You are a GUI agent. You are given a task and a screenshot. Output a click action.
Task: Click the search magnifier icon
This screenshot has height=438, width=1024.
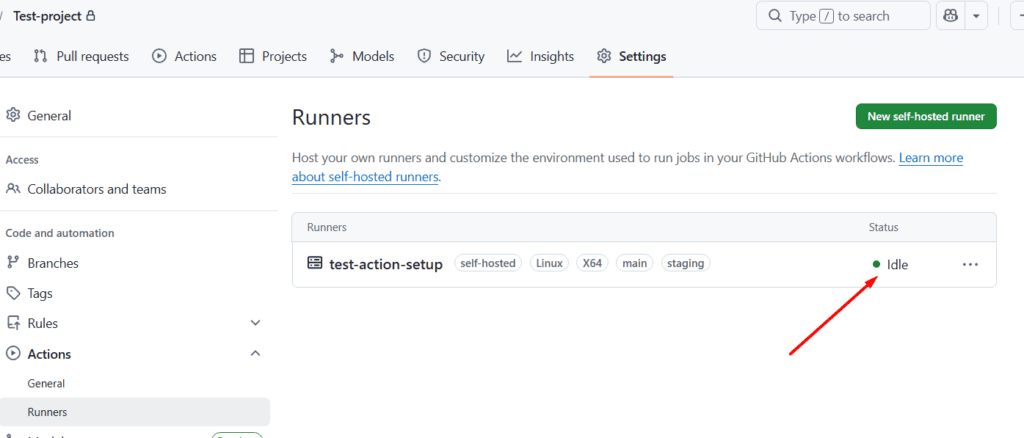tap(775, 16)
